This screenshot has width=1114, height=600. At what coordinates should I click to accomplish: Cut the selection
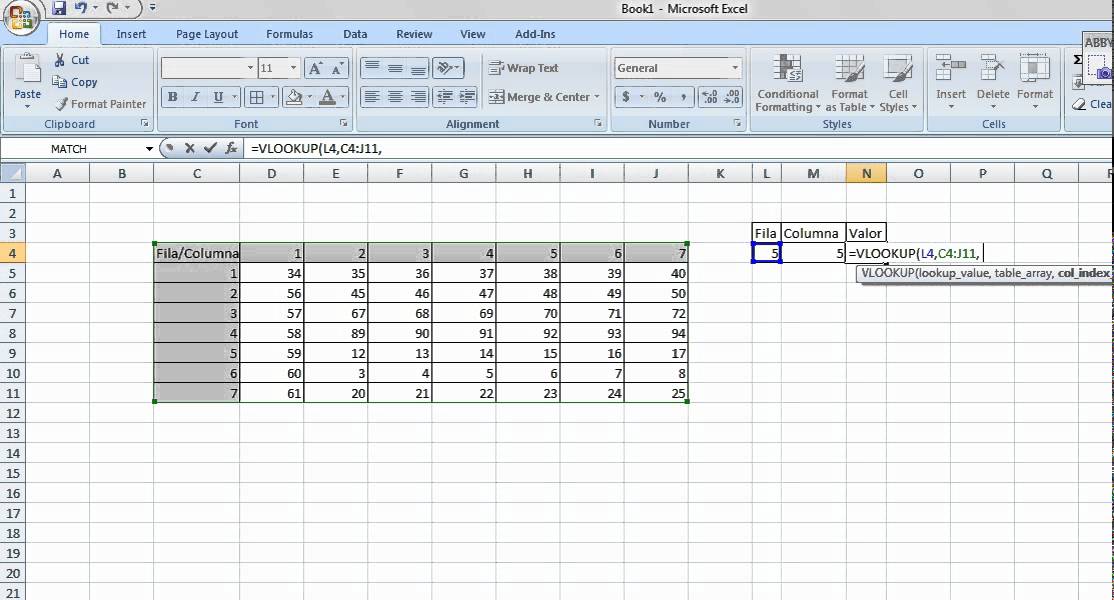tap(71, 60)
